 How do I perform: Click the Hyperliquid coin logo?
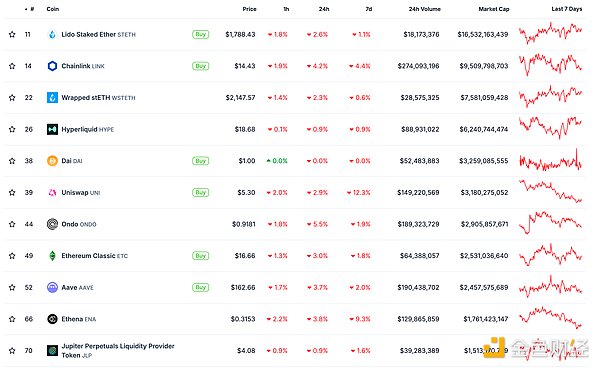coord(52,129)
